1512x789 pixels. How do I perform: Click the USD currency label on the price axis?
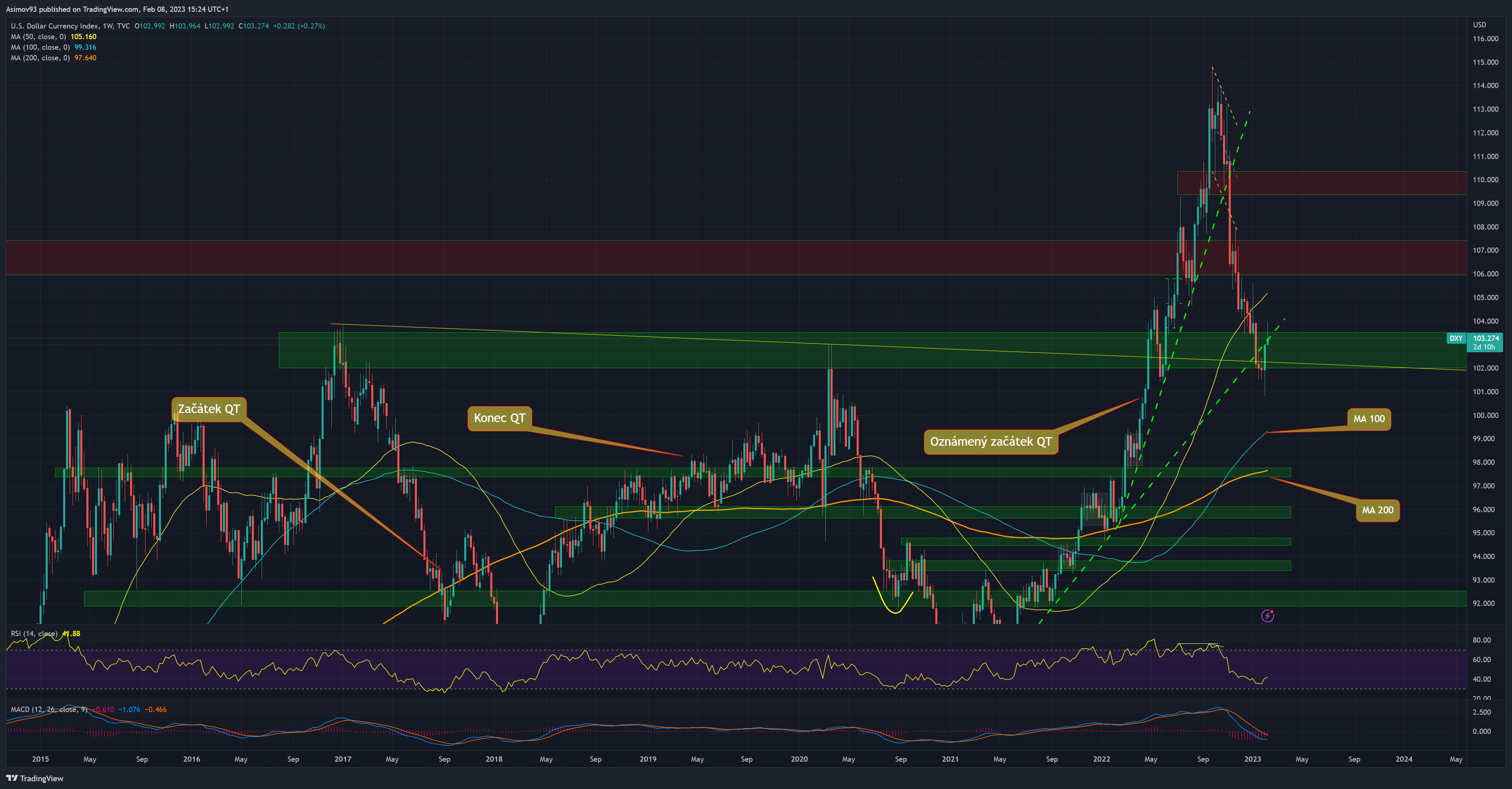(x=1479, y=24)
